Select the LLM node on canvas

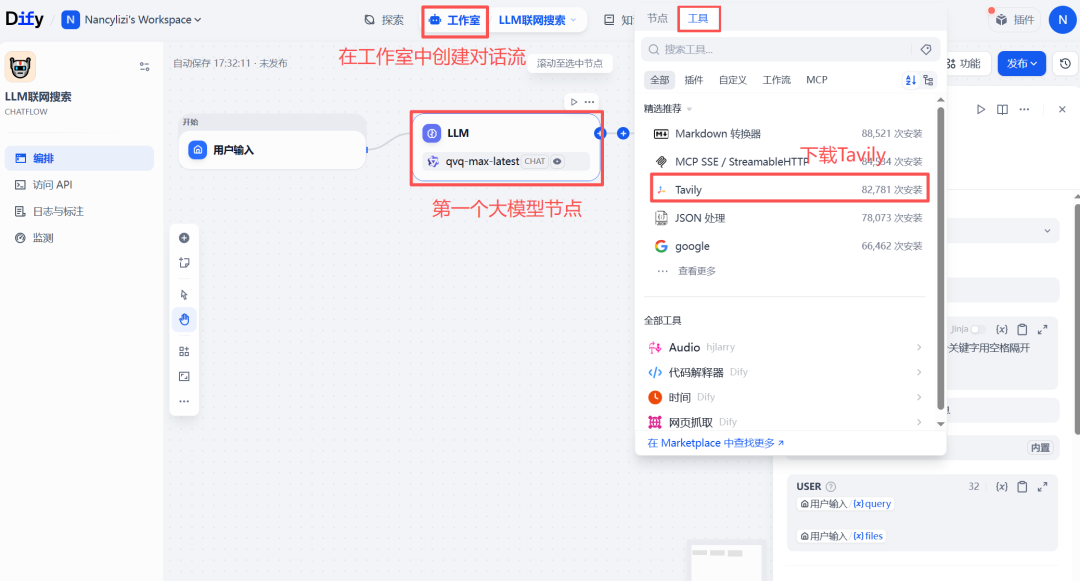click(506, 147)
